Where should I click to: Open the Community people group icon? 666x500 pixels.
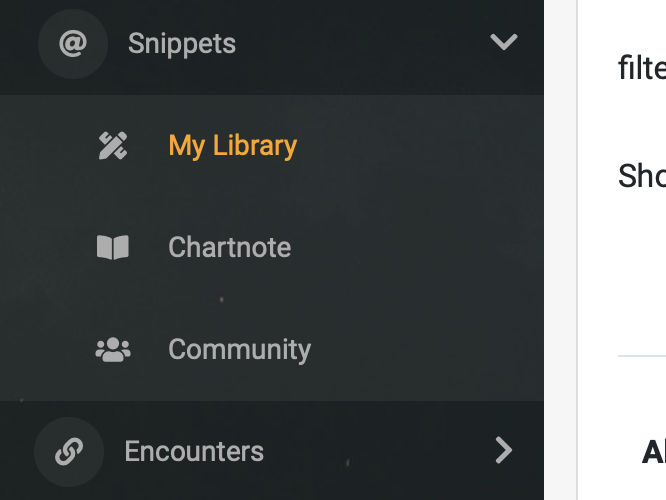[x=113, y=349]
